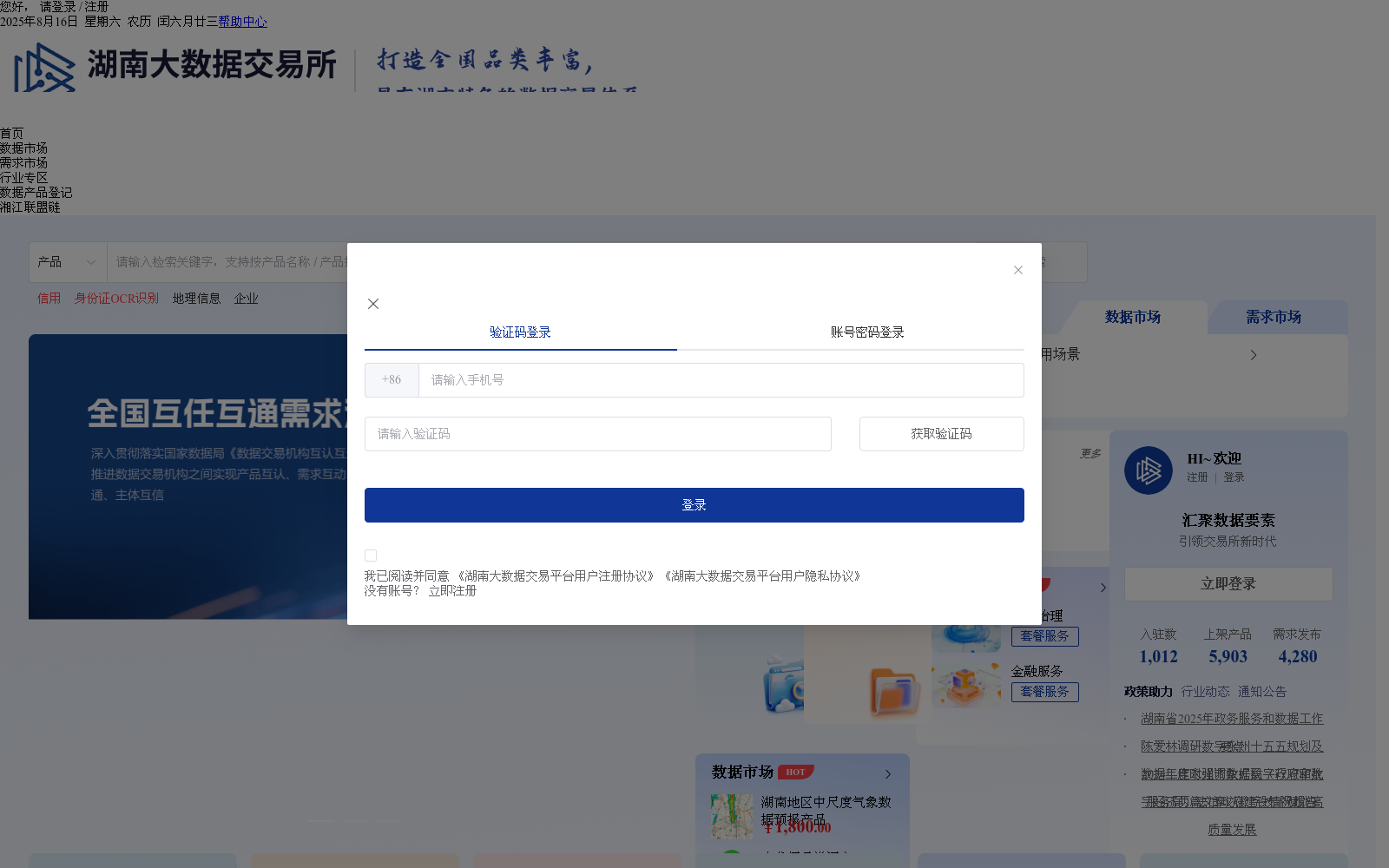Viewport: 1389px width, 868px height.
Task: Click the 企业 hot keyword
Action: point(246,299)
